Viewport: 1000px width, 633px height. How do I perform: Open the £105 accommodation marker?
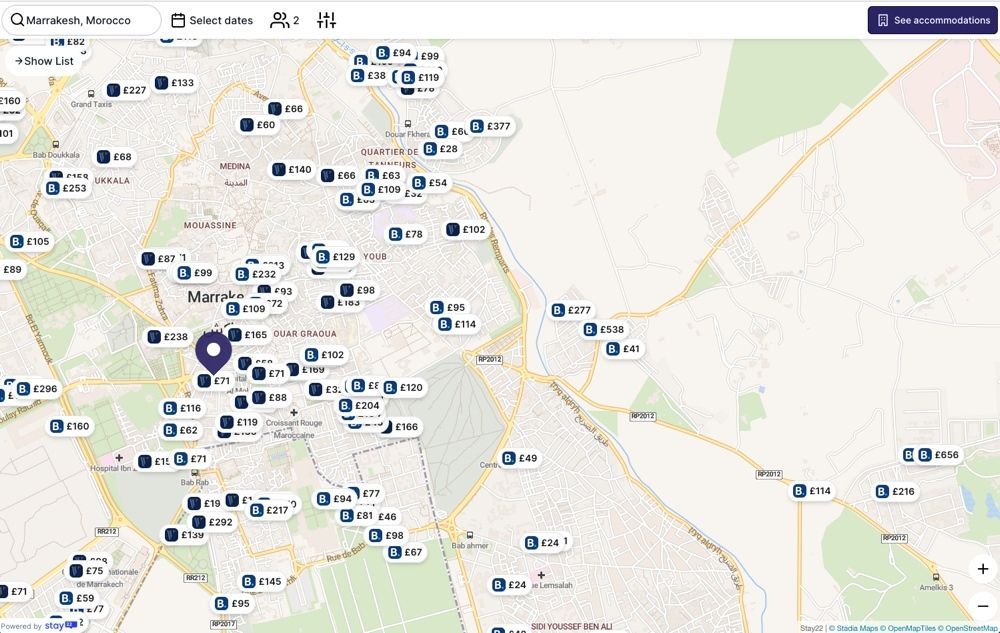click(30, 241)
